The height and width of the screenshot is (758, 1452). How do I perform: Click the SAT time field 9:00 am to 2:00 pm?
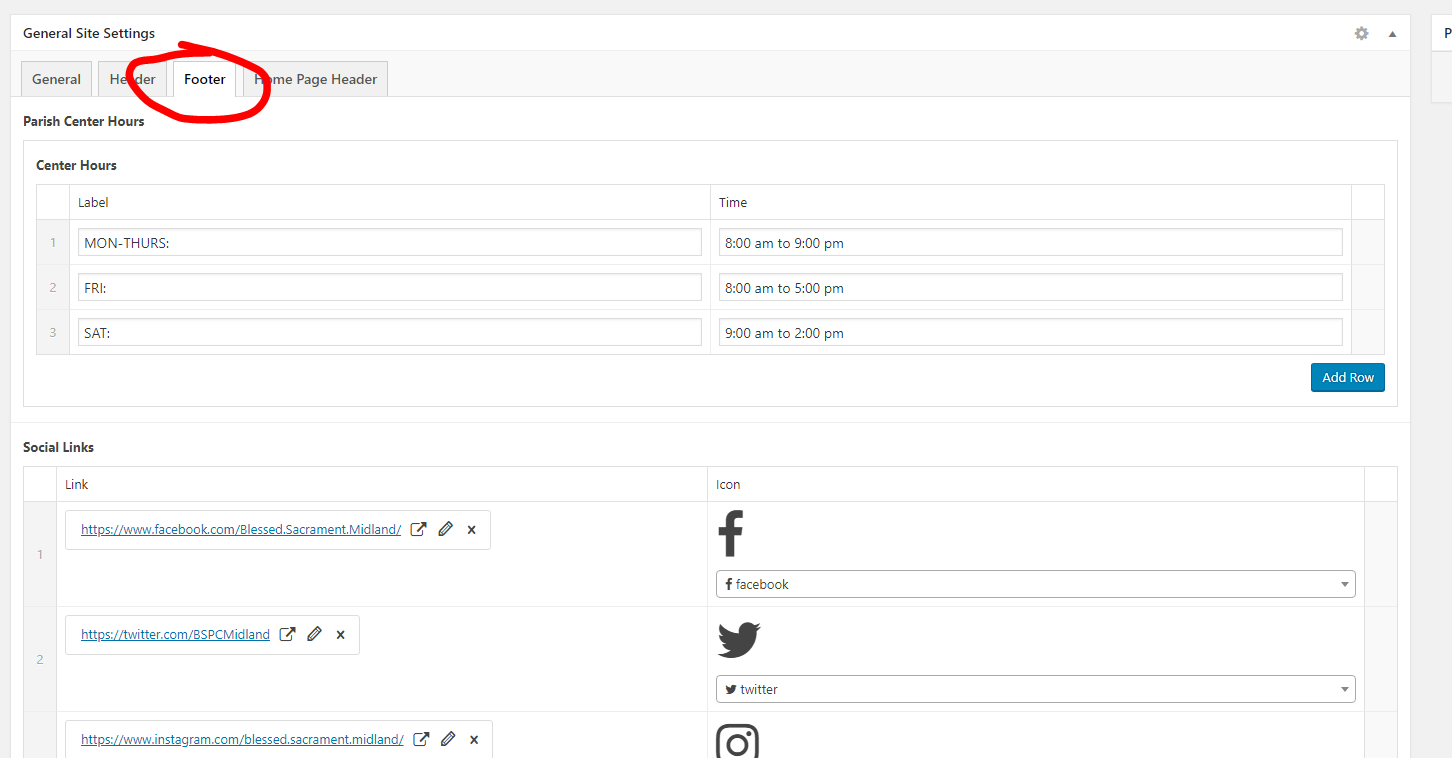(1030, 333)
